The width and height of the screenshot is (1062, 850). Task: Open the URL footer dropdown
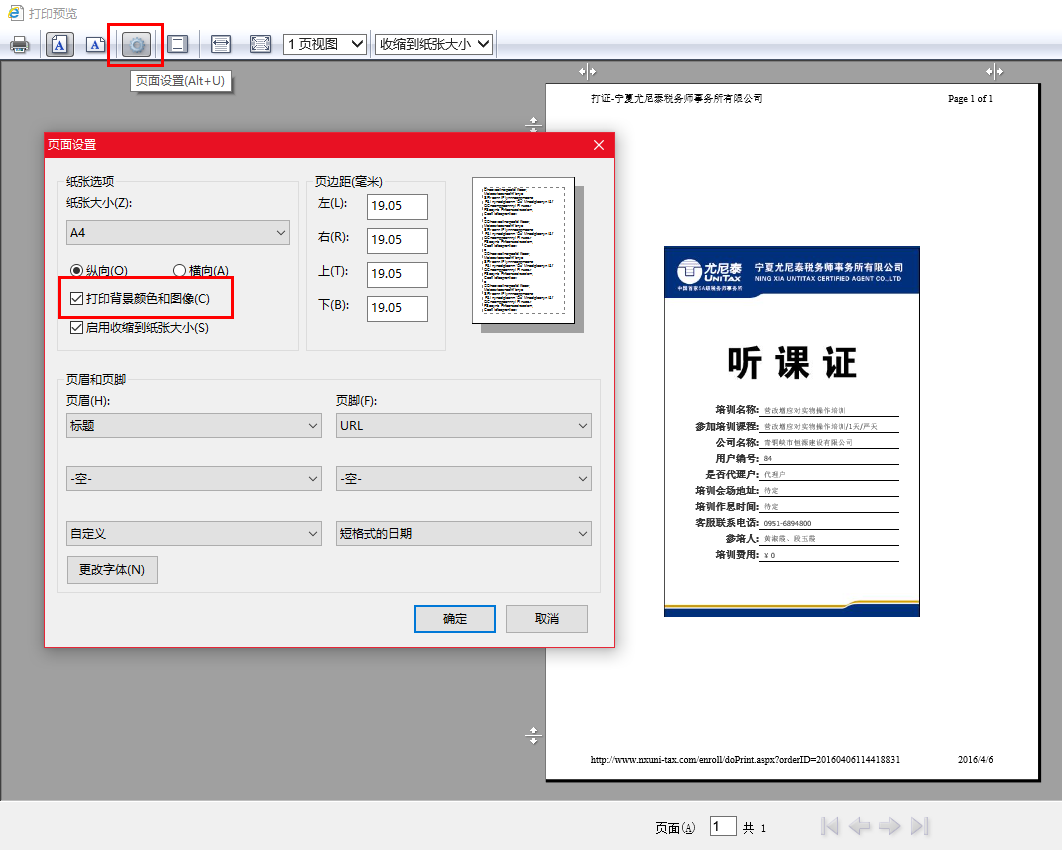[x=464, y=426]
